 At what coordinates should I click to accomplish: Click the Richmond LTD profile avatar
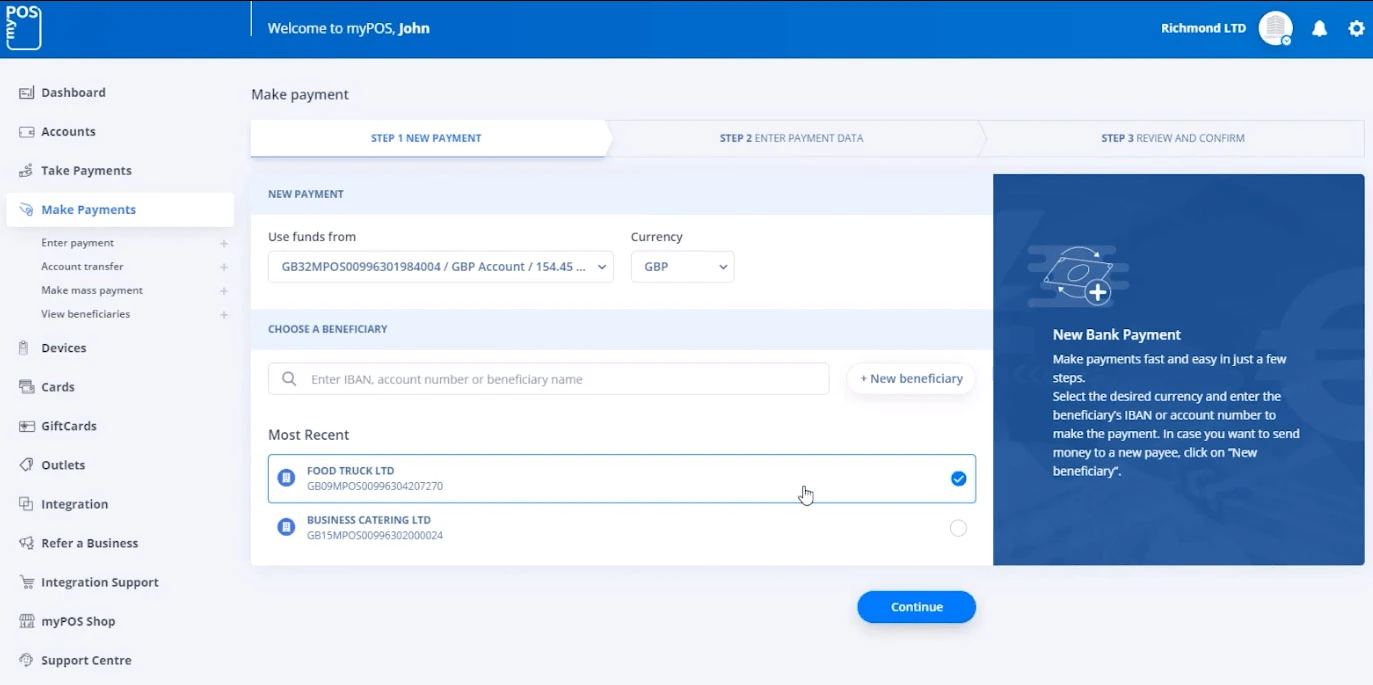[x=1275, y=29]
